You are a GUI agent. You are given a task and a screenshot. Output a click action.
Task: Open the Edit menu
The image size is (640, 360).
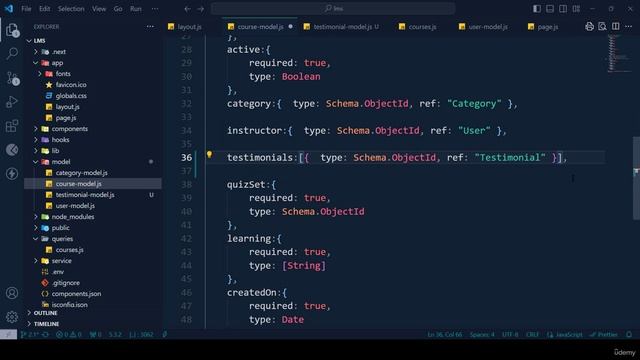click(44, 9)
